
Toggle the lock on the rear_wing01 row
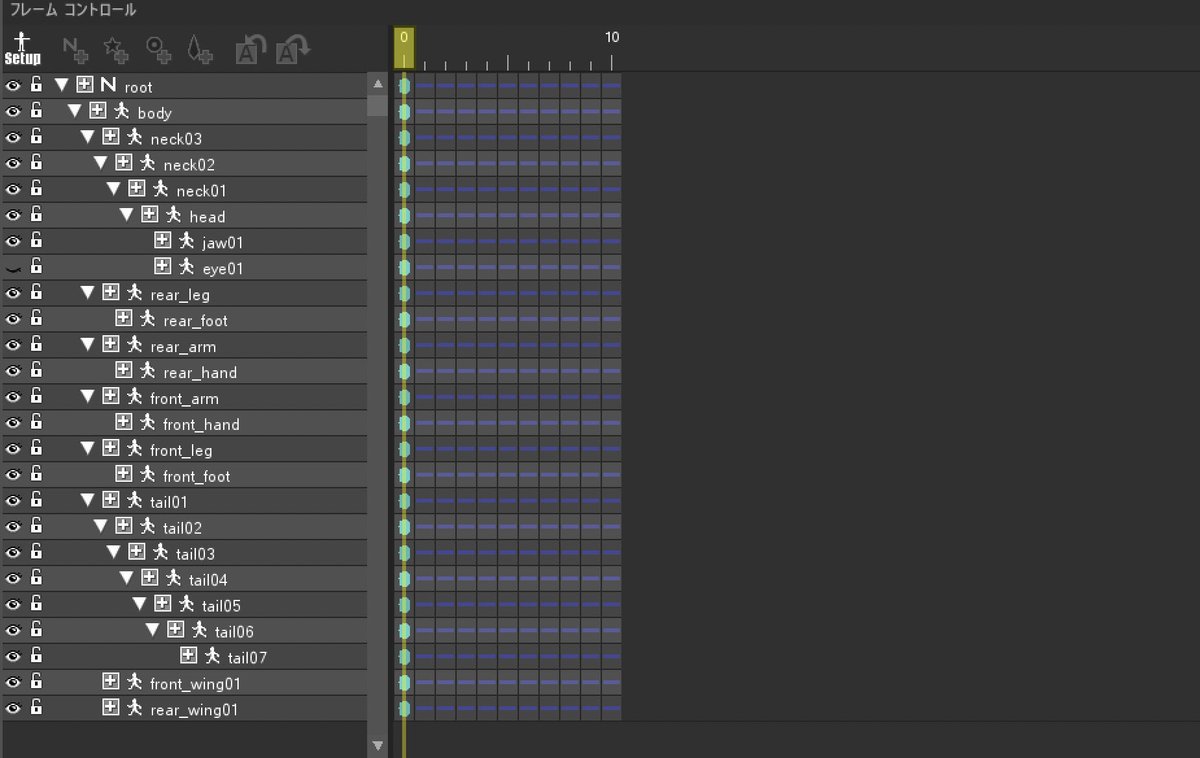click(36, 709)
